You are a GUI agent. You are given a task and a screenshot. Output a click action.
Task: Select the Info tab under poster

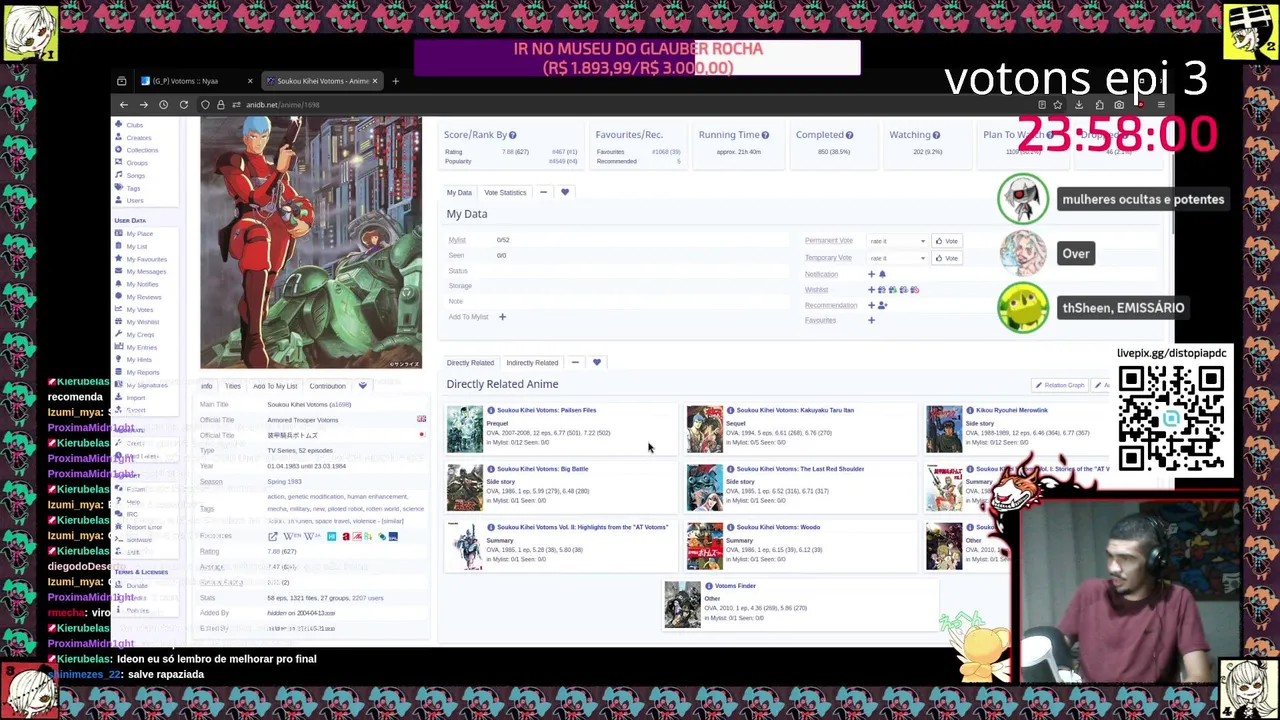[206, 386]
